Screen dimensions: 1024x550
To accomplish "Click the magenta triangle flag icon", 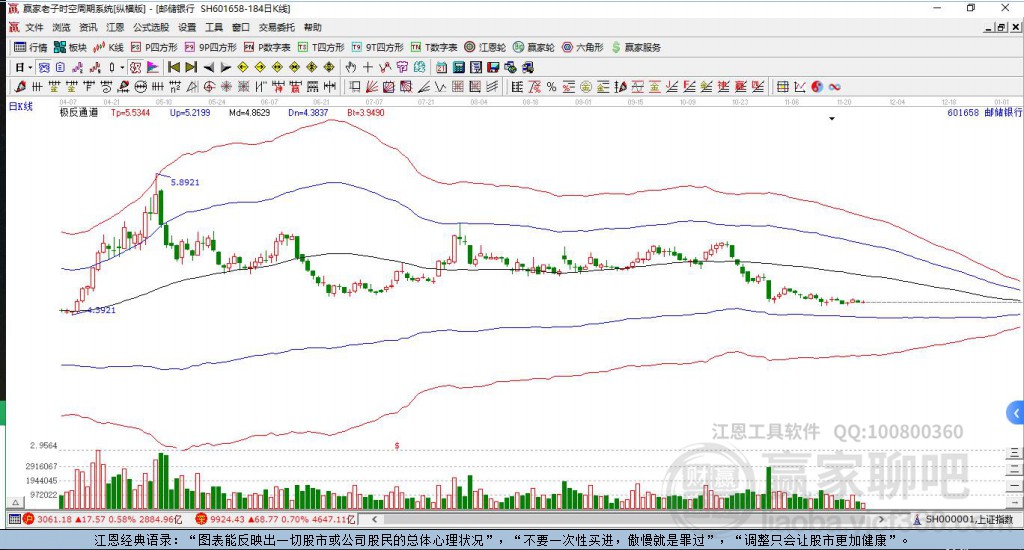I will click(x=153, y=67).
